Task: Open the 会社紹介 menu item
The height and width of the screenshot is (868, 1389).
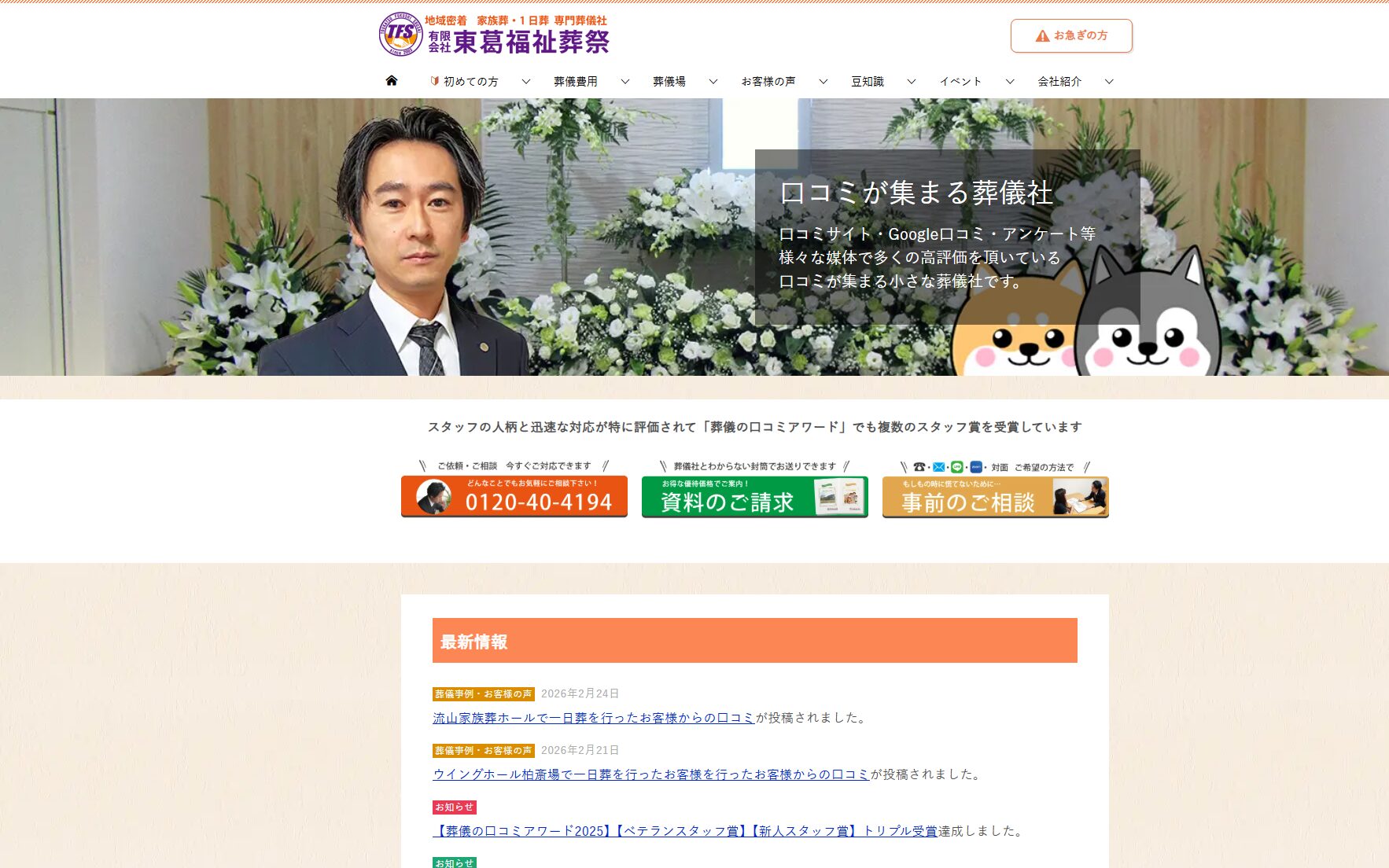Action: pyautogui.click(x=1058, y=80)
